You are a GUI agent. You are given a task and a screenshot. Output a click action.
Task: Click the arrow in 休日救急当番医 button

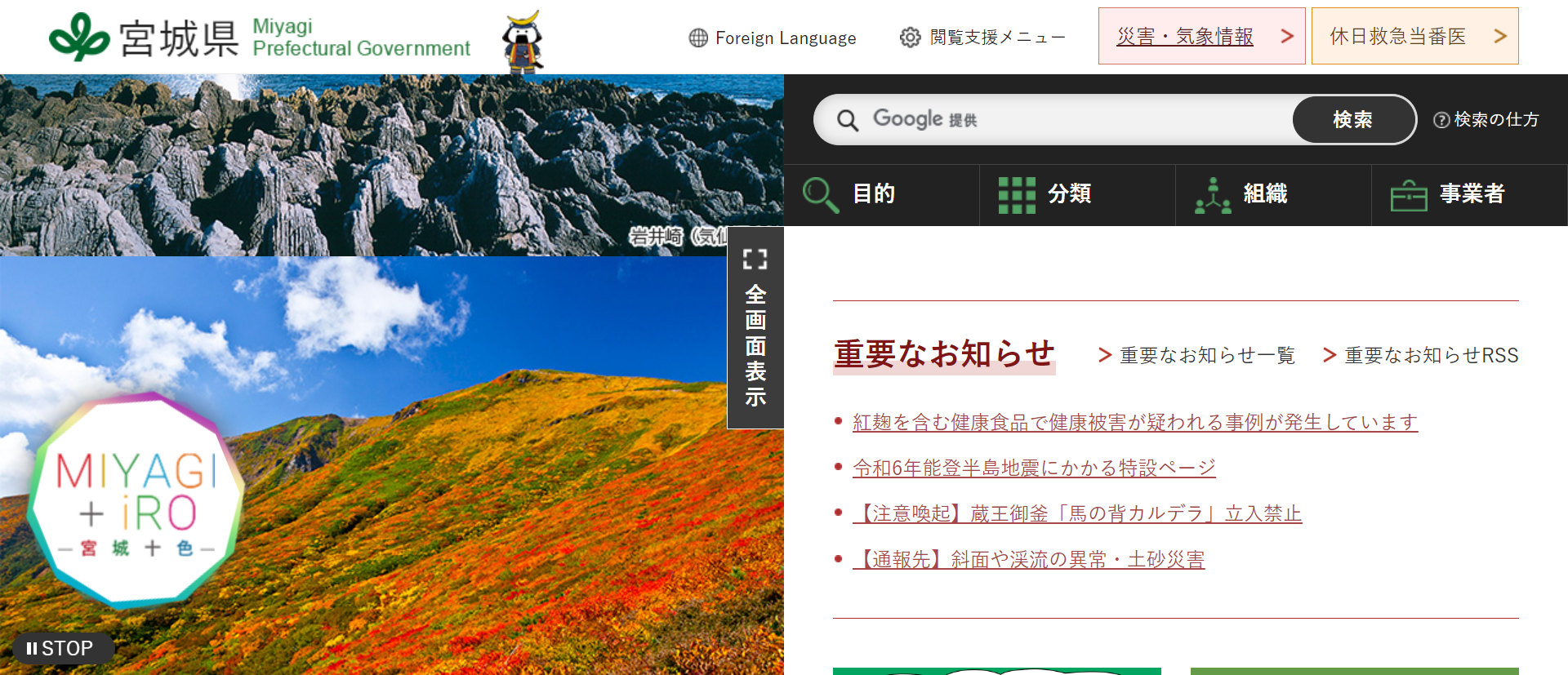click(1500, 36)
